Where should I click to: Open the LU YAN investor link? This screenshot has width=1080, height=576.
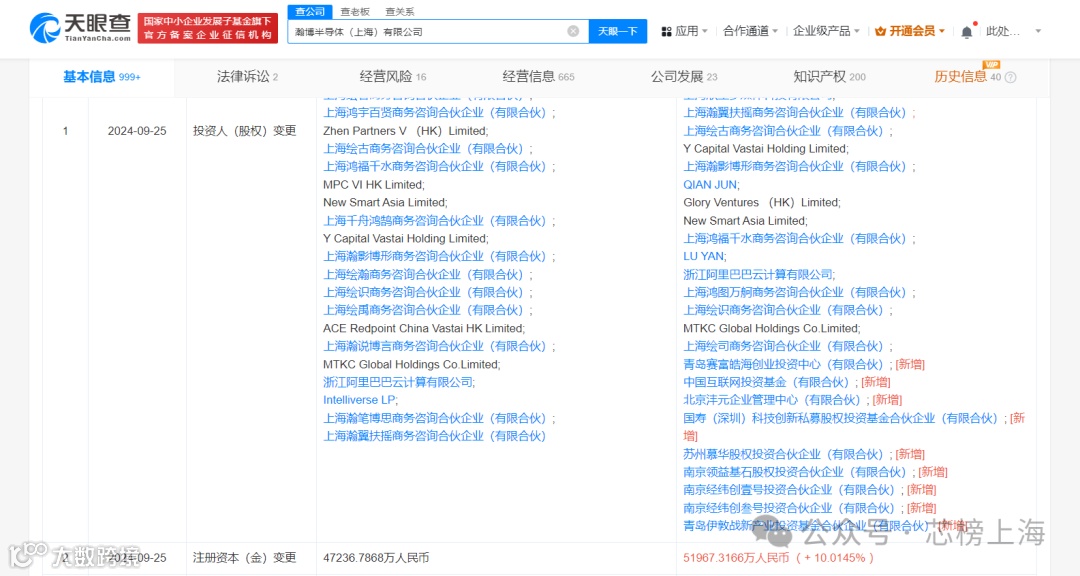pos(703,256)
